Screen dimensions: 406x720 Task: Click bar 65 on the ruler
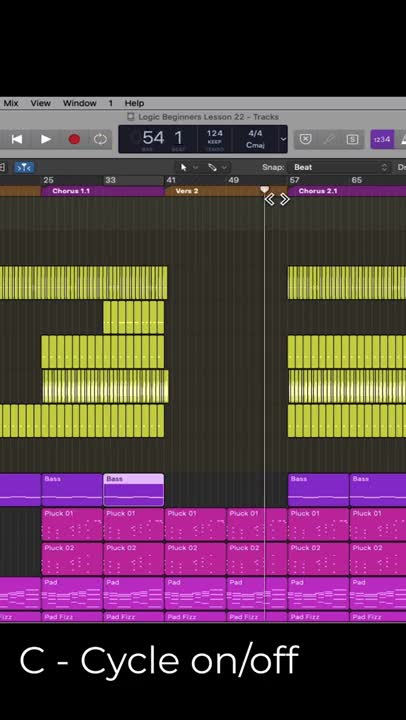[x=356, y=180]
